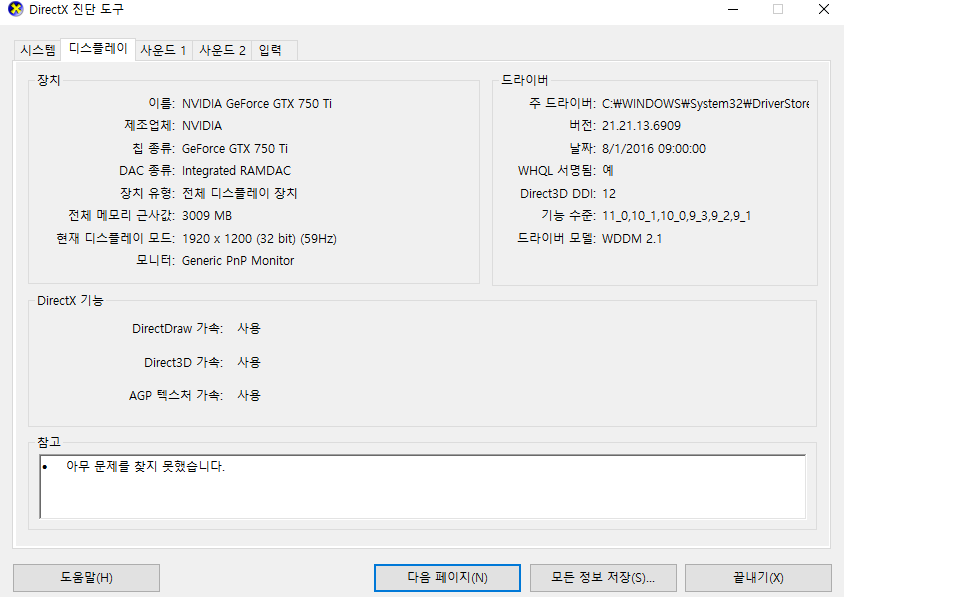Open the 사운드 2 tab

[x=222, y=50]
